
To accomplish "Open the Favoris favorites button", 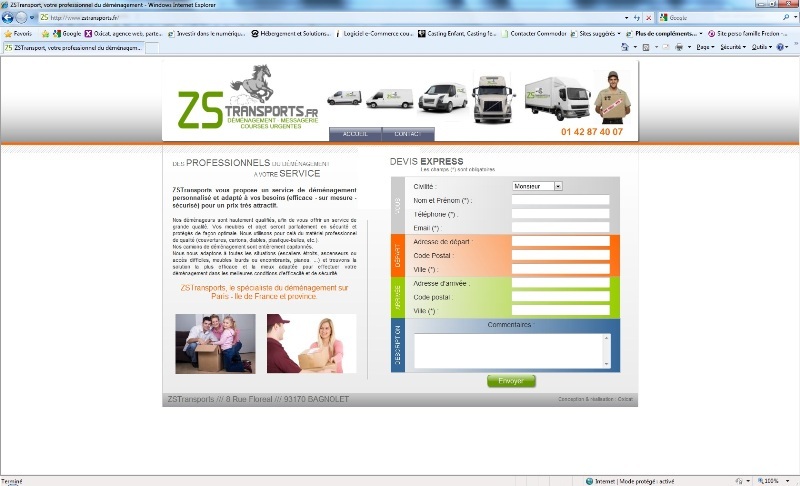I will click(18, 34).
